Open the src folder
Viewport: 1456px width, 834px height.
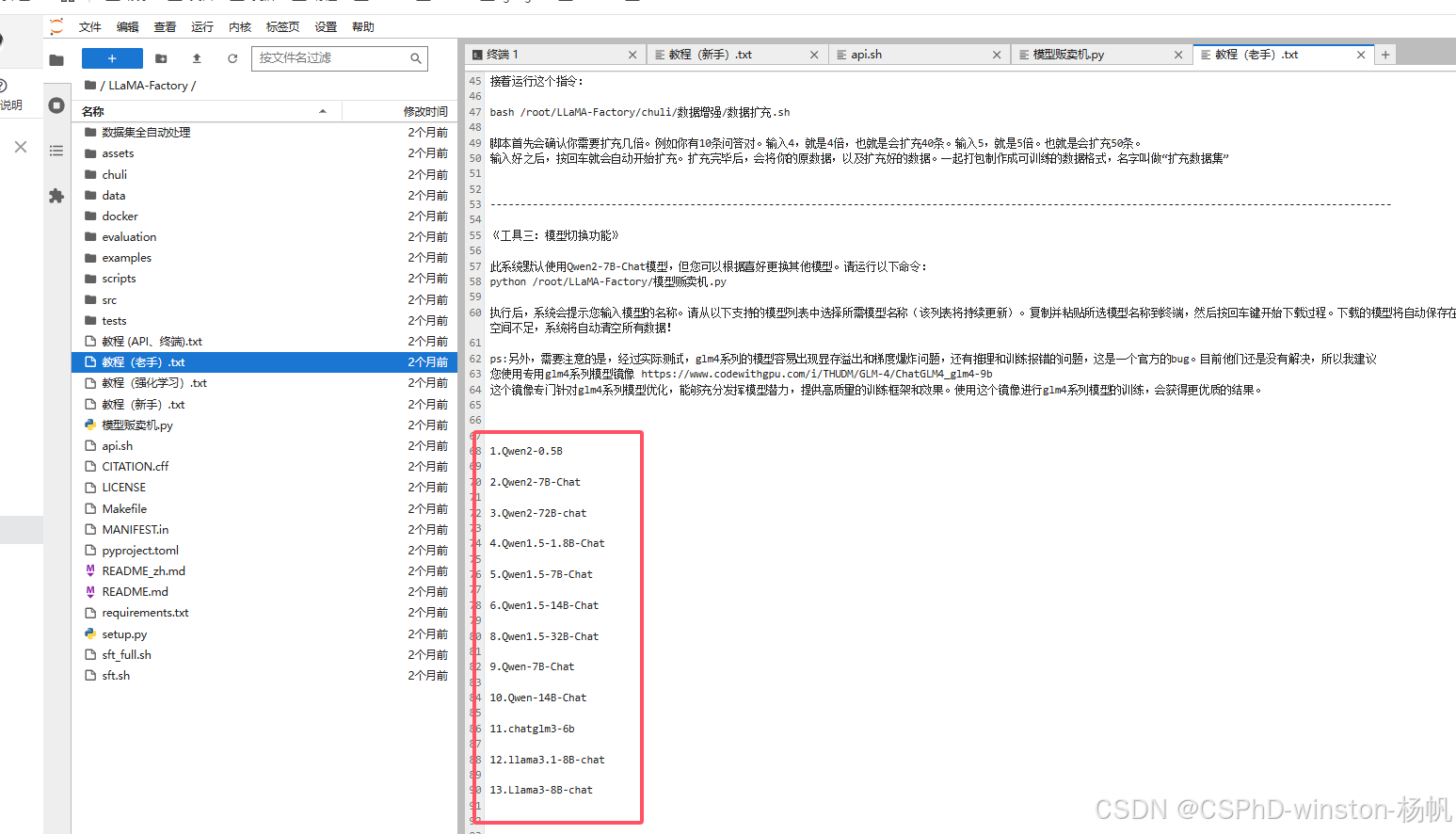pos(264,299)
